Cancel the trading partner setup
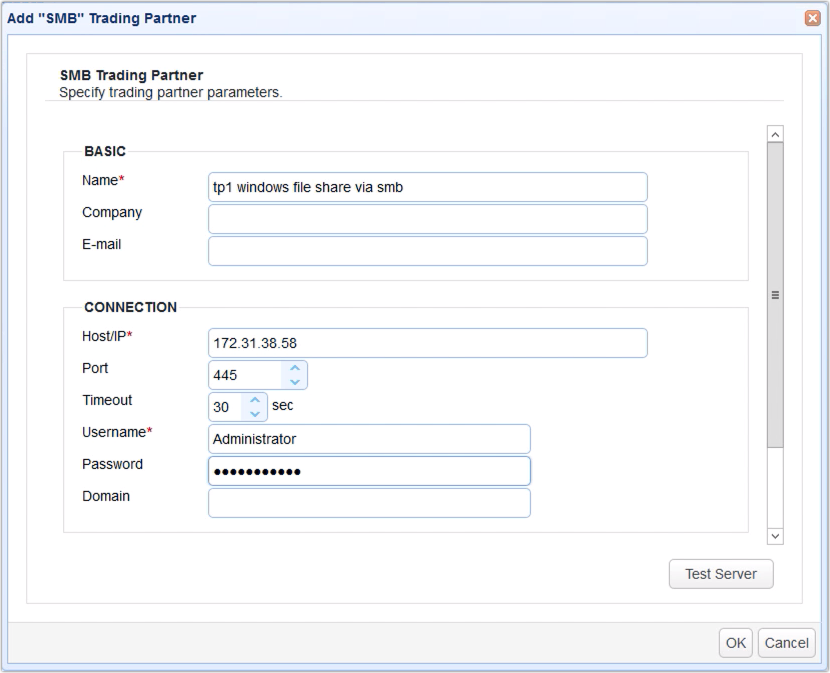This screenshot has height=673, width=830. (786, 643)
